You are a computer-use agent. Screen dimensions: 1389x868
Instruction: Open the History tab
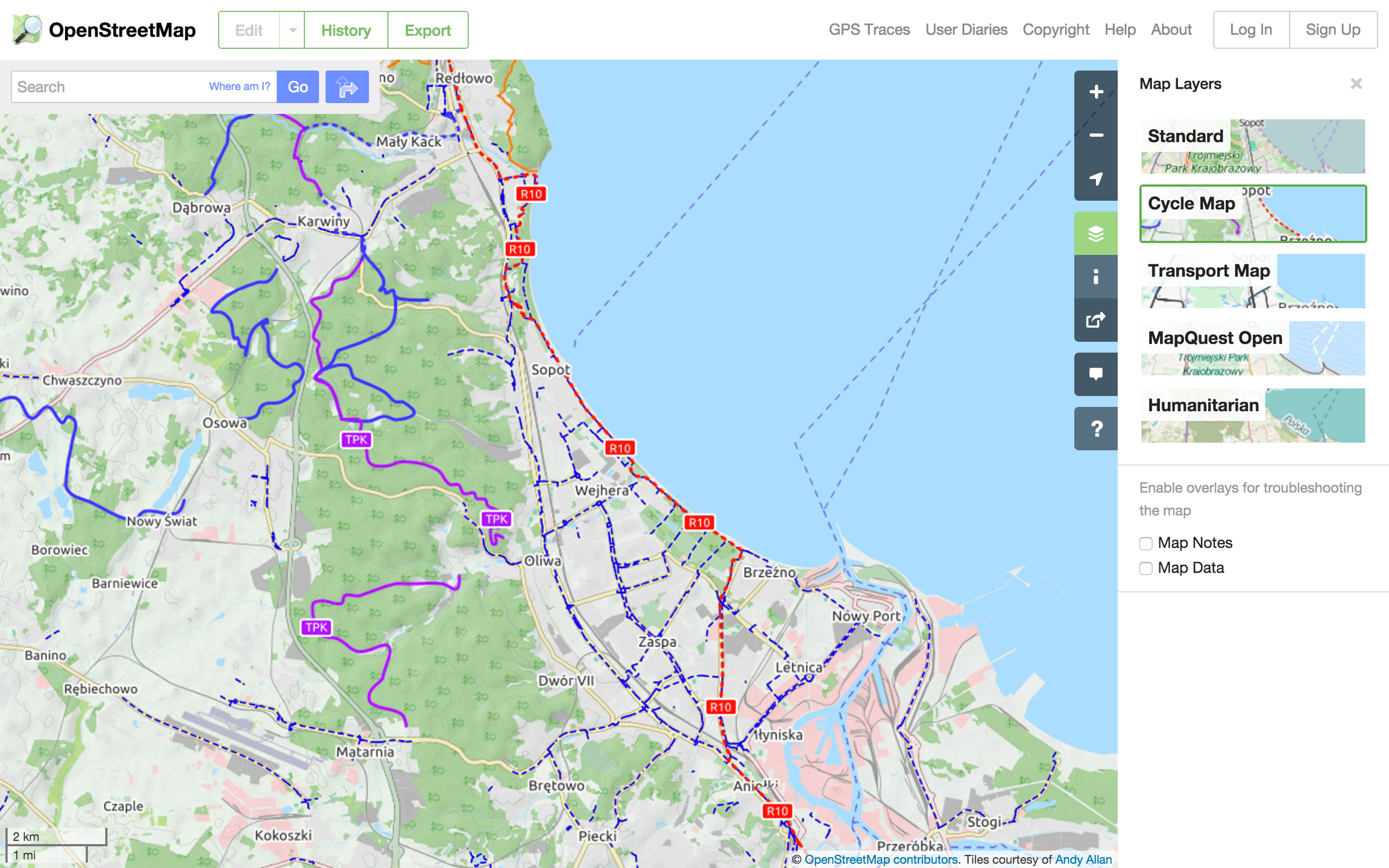[x=346, y=30]
